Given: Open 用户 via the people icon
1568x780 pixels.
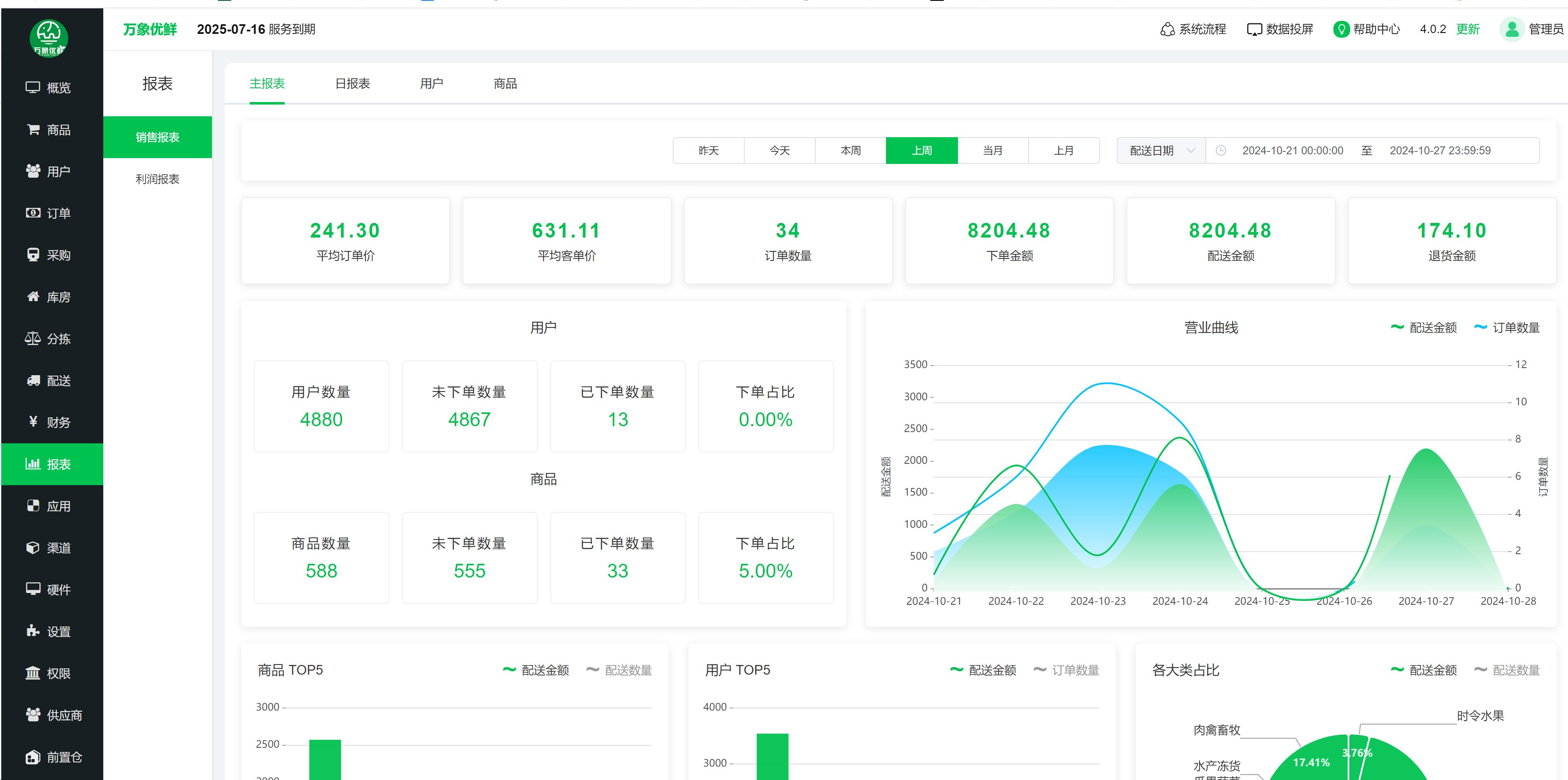Looking at the screenshot, I should [x=33, y=171].
